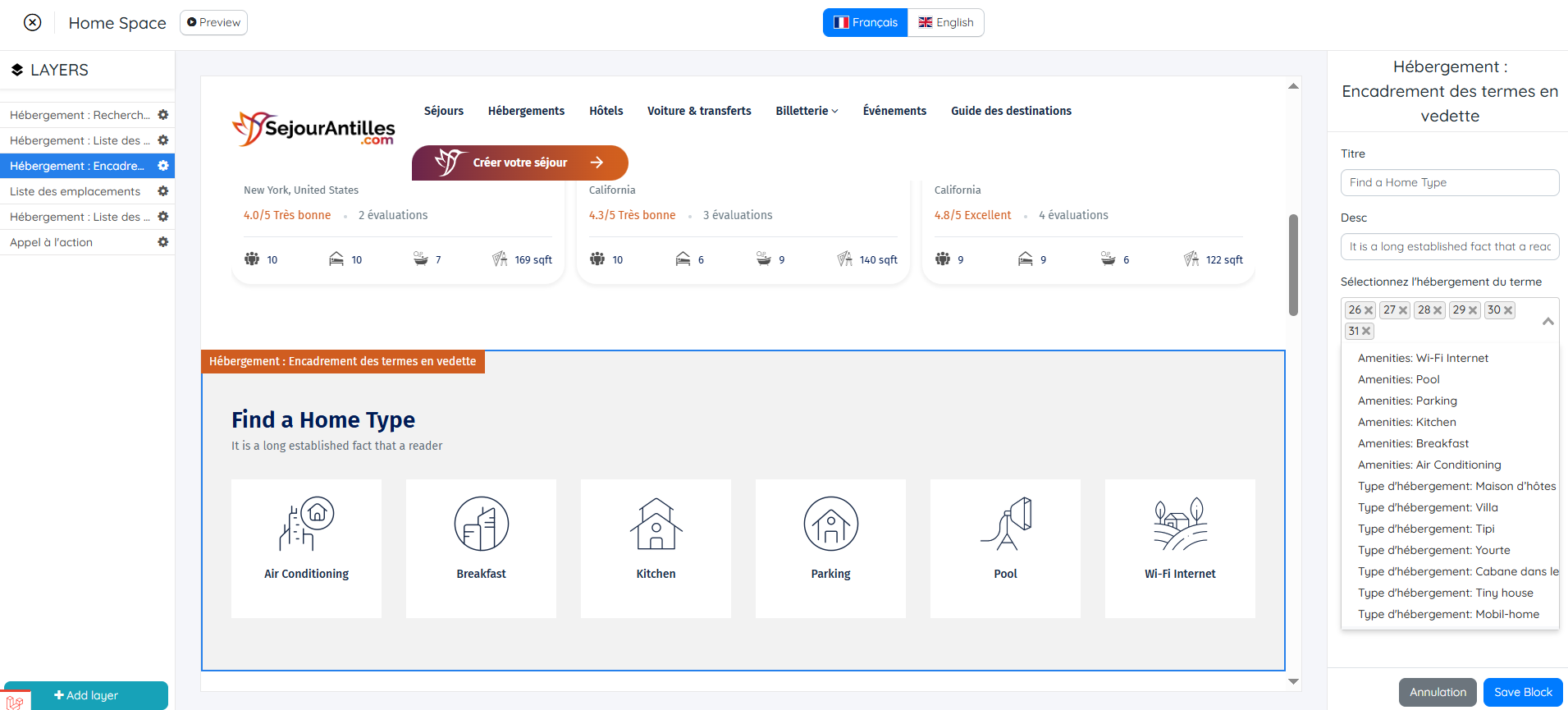Remove tag 26 from selected terms
Screen dimensions: 1568x710
(x=1369, y=310)
